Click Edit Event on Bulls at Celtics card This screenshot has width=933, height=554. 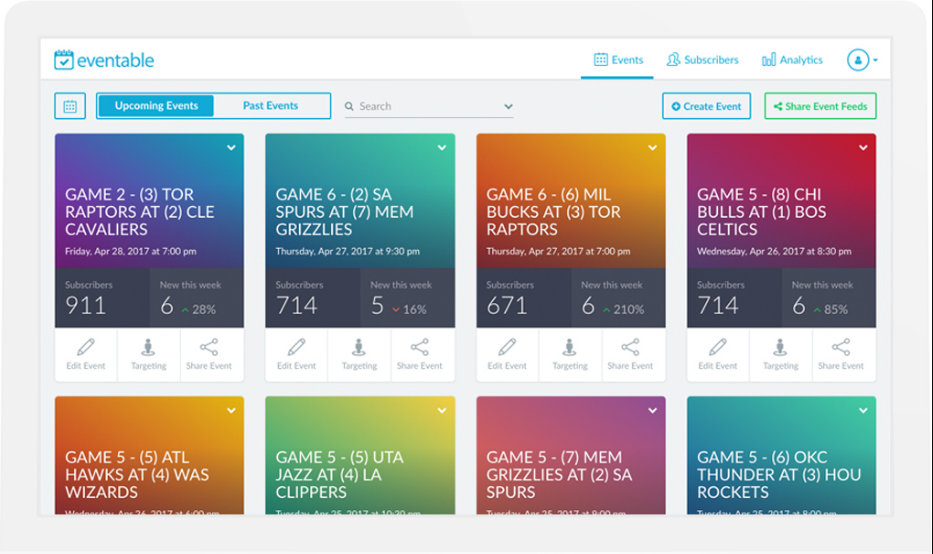[718, 354]
